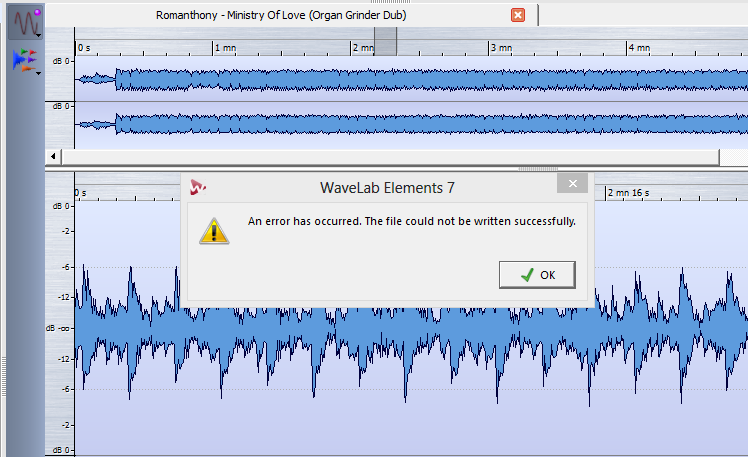Click the error message text in dialog

[412, 221]
